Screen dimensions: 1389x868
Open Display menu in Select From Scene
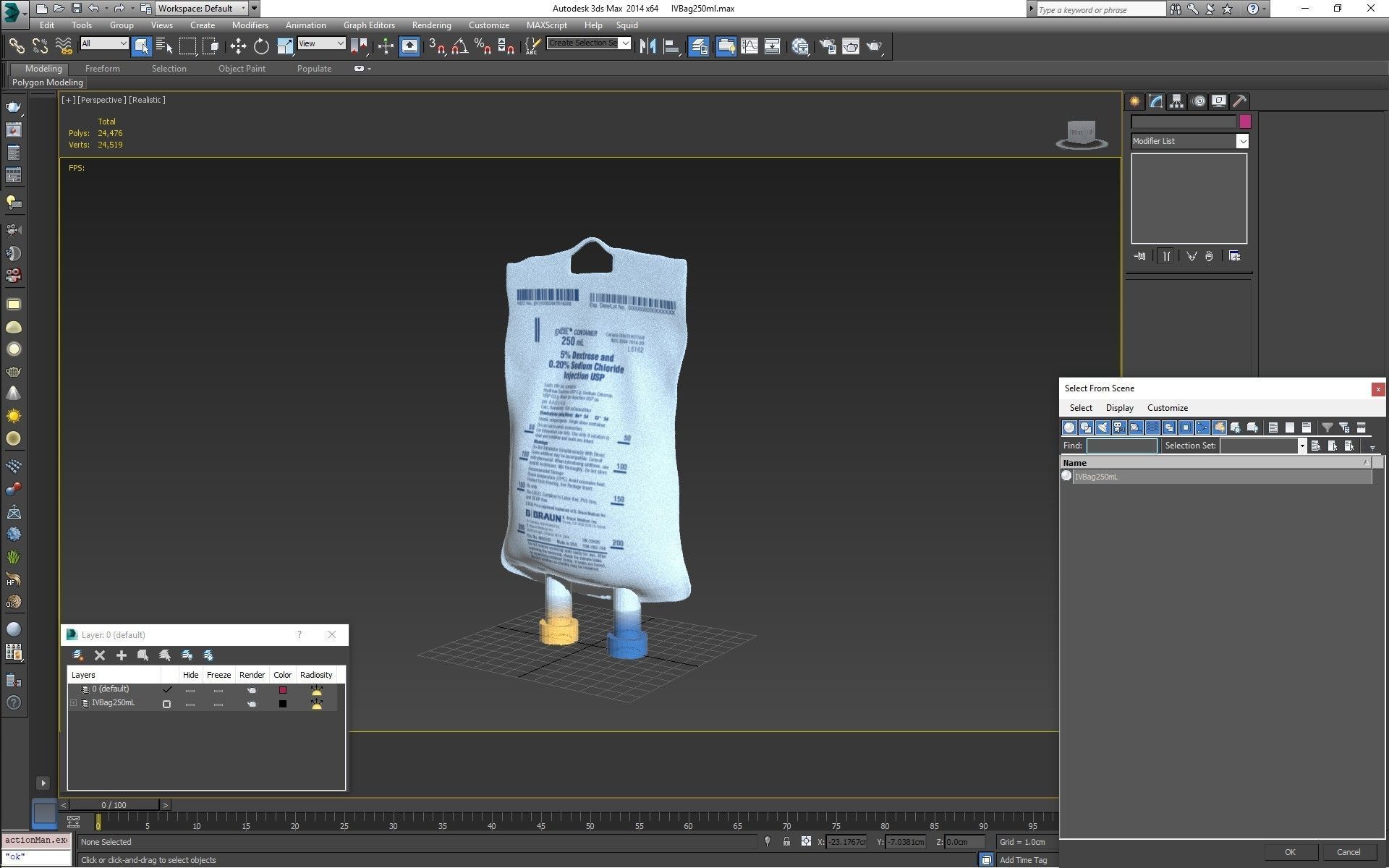point(1120,408)
